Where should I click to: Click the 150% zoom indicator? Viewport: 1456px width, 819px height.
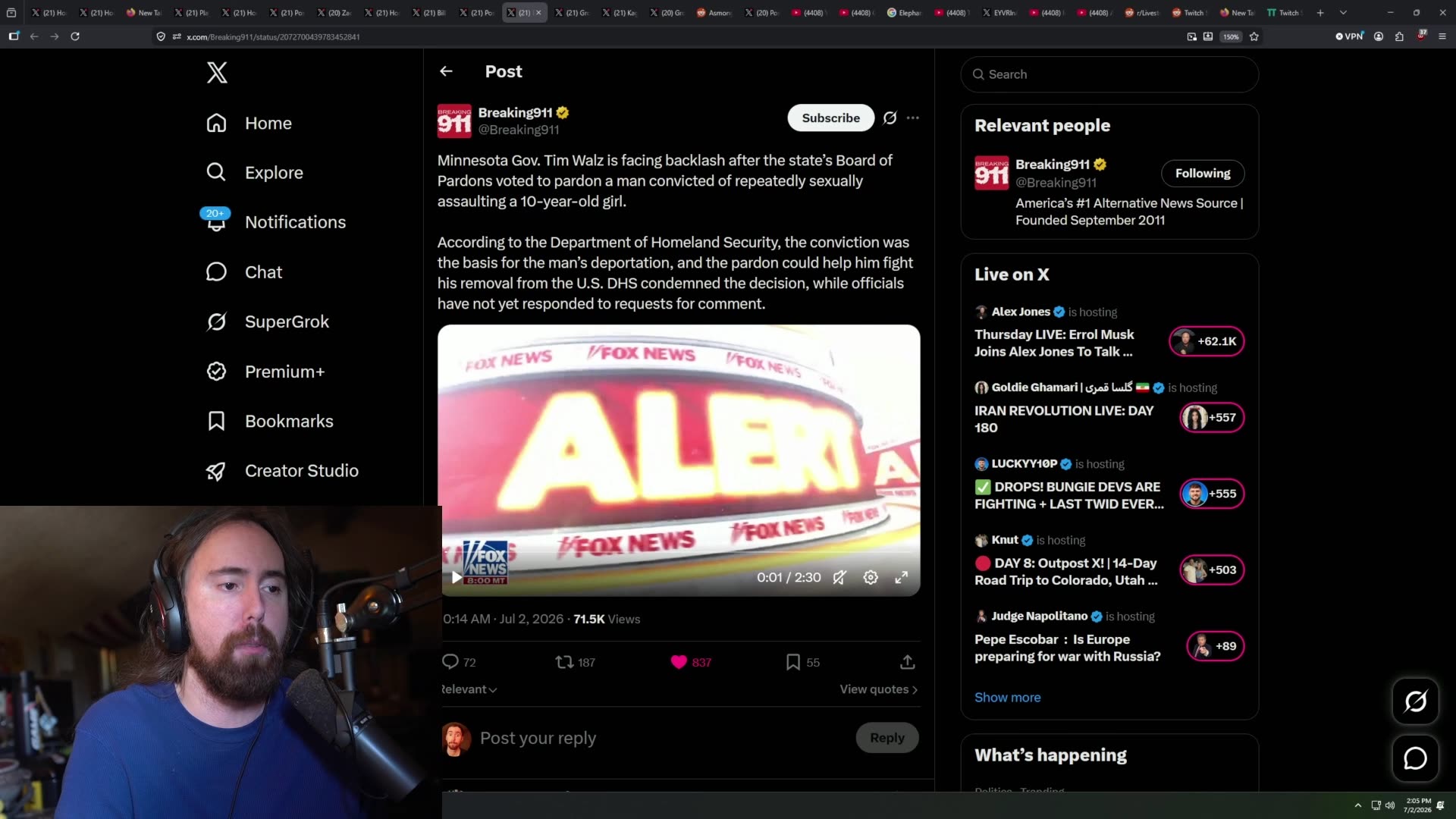pos(1231,36)
